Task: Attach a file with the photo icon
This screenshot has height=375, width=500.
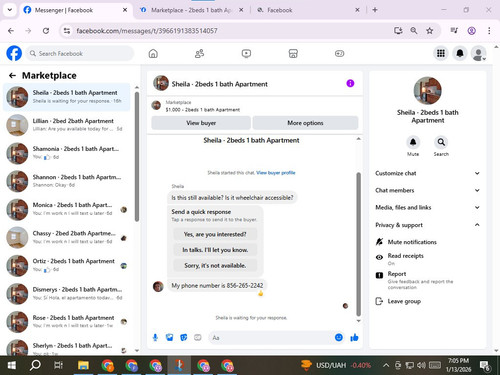Action: click(x=170, y=338)
